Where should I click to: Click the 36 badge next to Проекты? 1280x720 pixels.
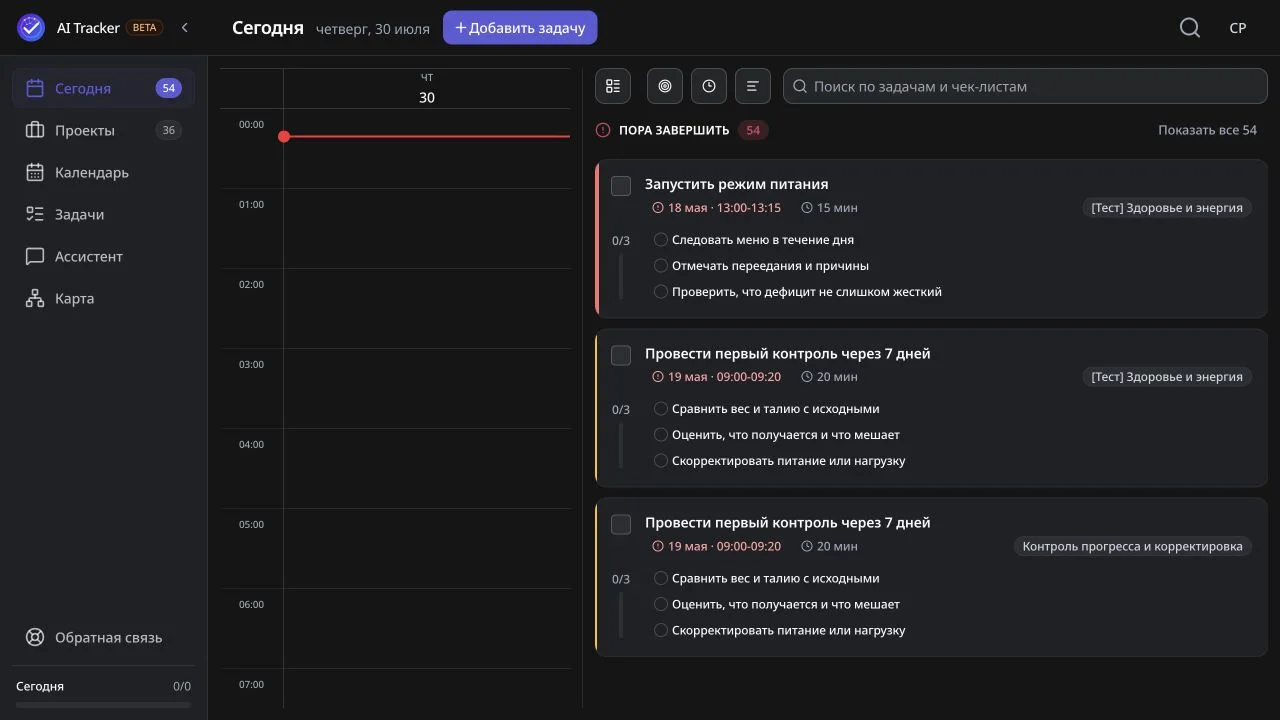pyautogui.click(x=168, y=130)
